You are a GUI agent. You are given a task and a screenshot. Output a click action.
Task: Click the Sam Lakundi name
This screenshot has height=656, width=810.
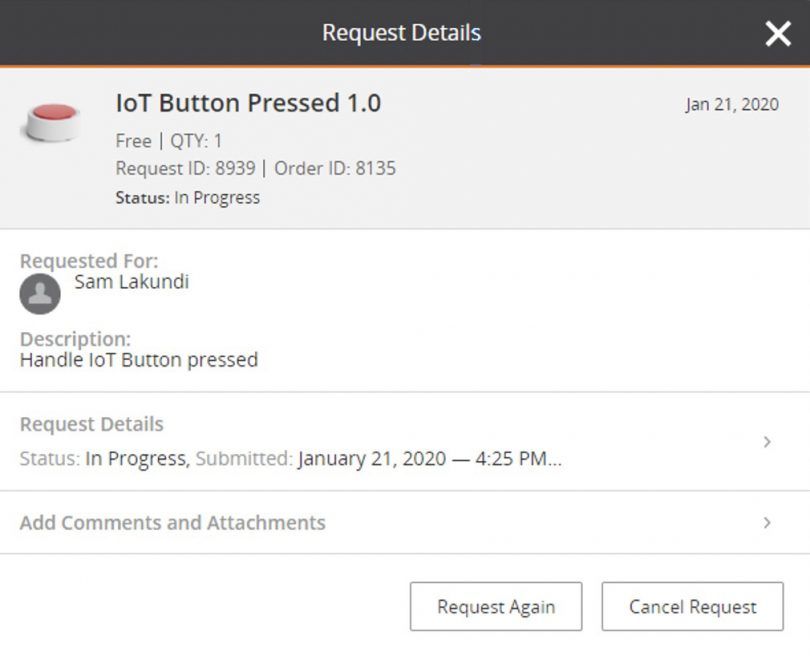tap(132, 282)
